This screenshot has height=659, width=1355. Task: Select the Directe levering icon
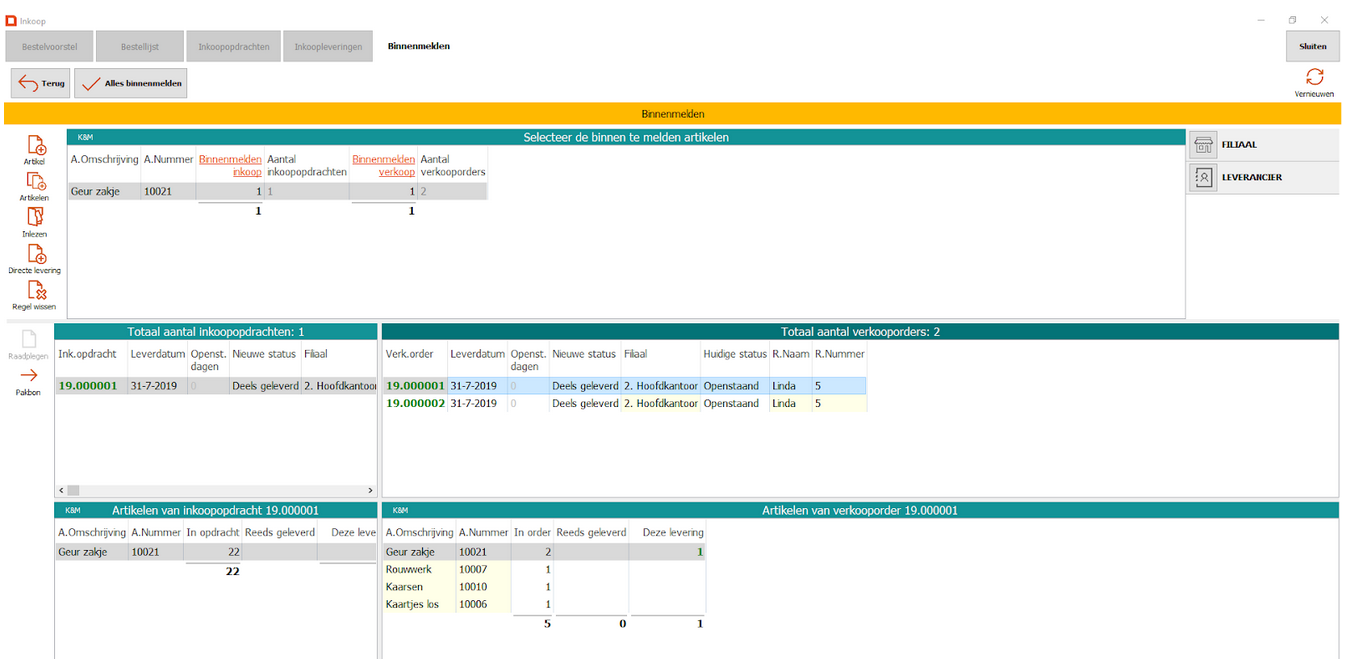(x=35, y=256)
